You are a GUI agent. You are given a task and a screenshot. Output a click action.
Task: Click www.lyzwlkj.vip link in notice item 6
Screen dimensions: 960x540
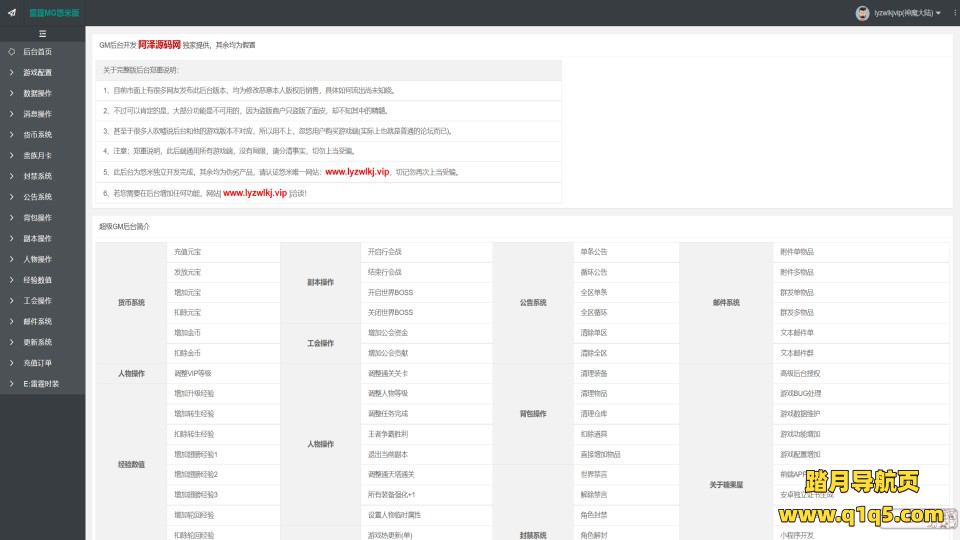click(x=254, y=193)
